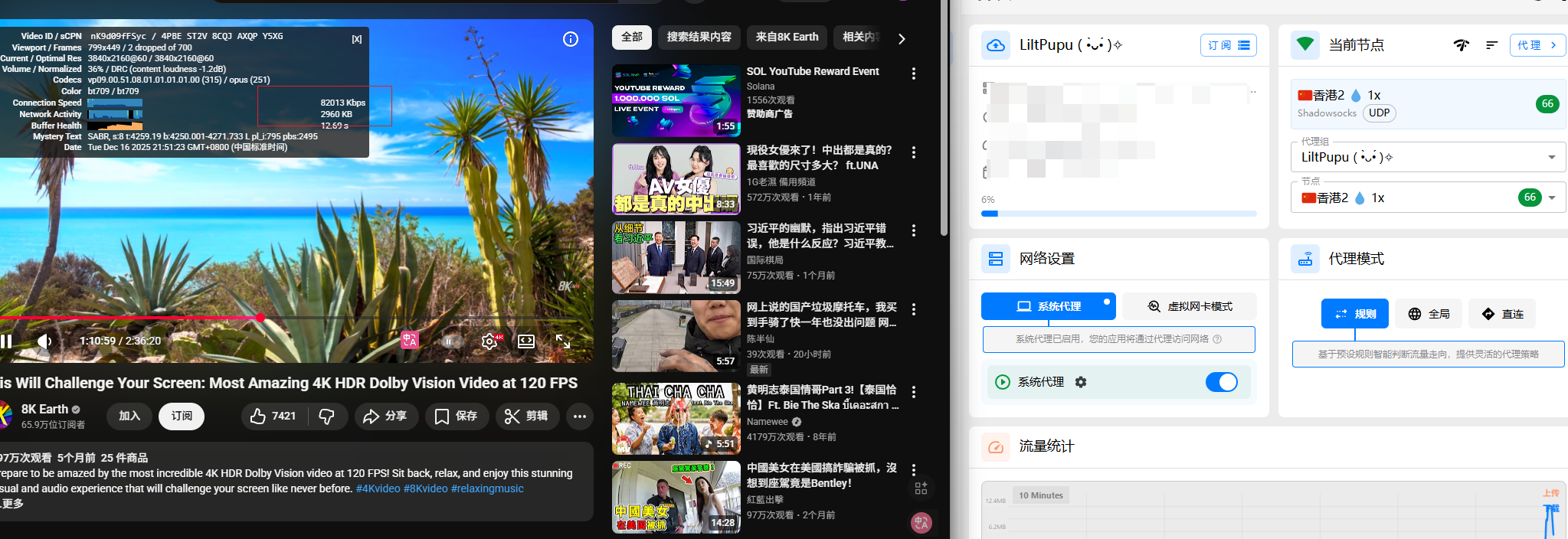Mute the video volume
Viewport: 1568px width, 539px height.
point(44,341)
